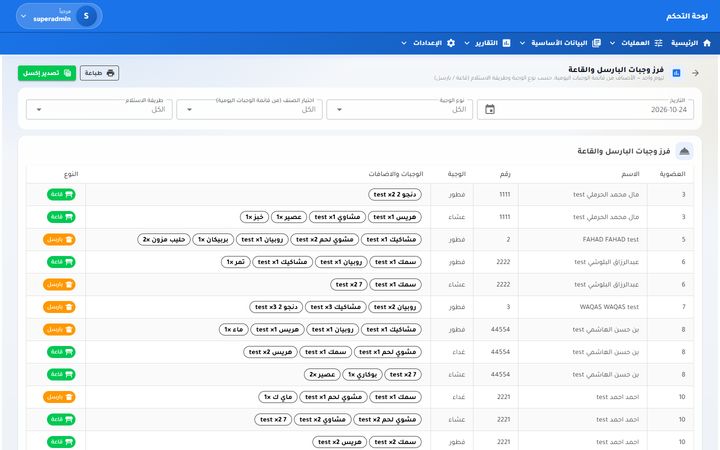Expand the chevron next to التقارير
The width and height of the screenshot is (720, 450).
pos(467,43)
